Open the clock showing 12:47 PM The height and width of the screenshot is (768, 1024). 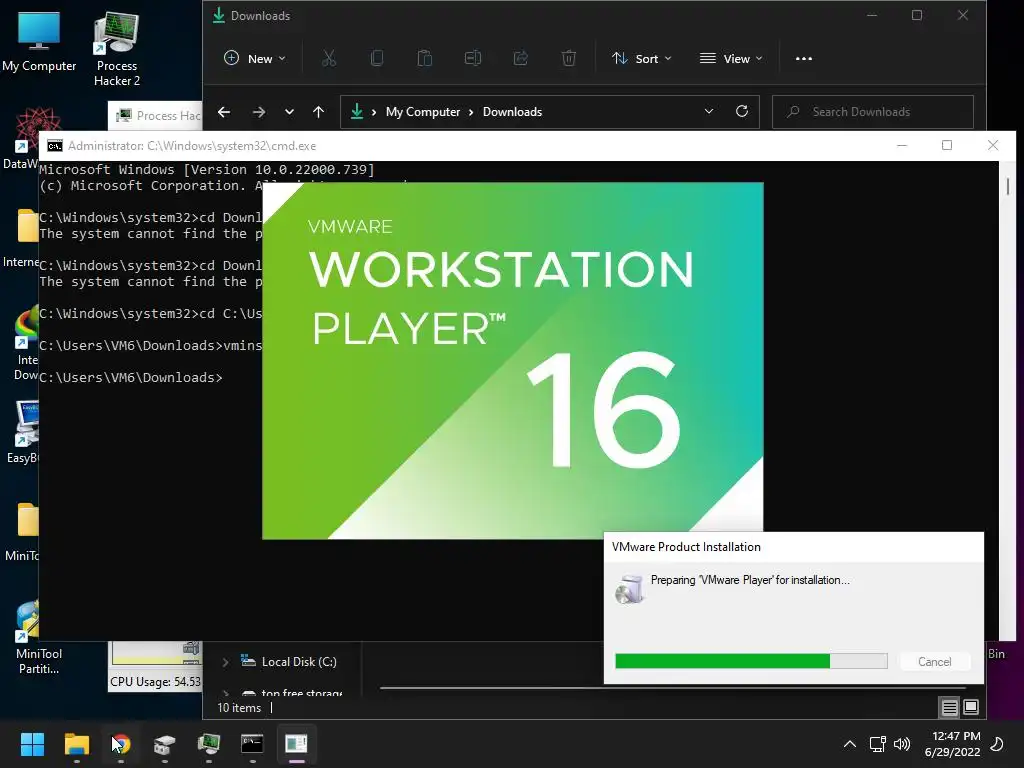(x=952, y=744)
